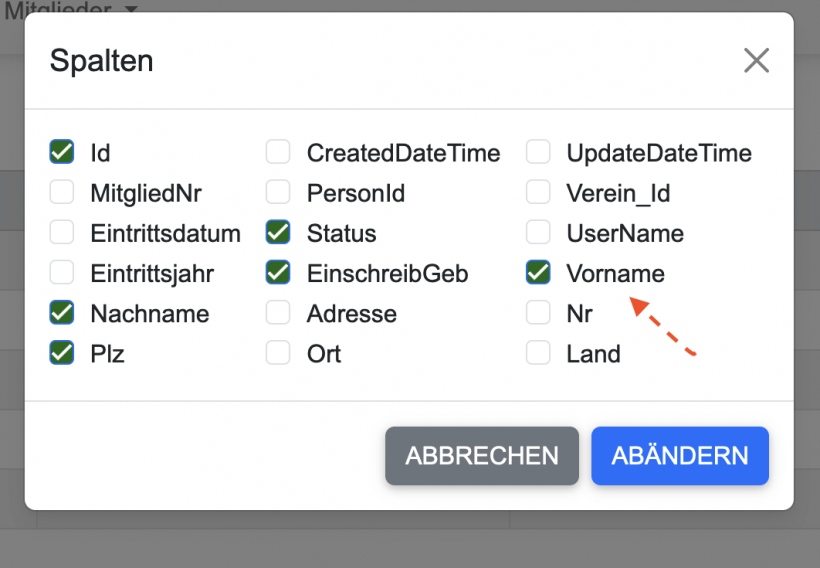Uncheck the Vorname column checkbox
Image resolution: width=820 pixels, height=568 pixels.
coord(538,273)
